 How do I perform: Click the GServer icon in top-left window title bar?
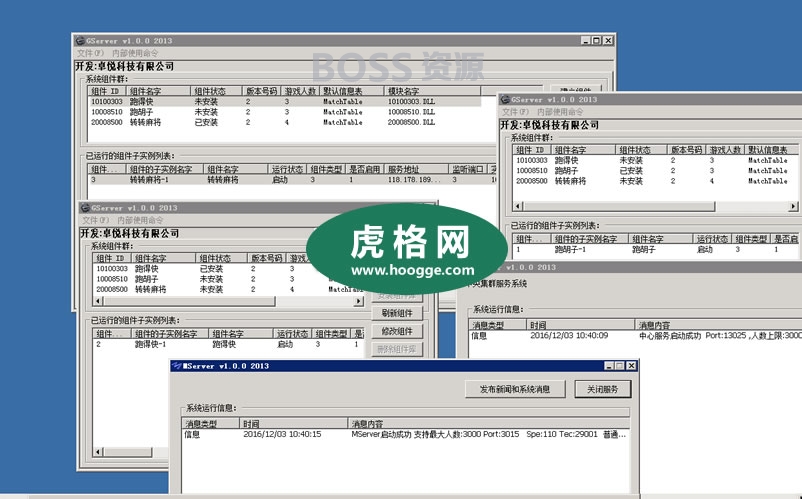[x=80, y=40]
